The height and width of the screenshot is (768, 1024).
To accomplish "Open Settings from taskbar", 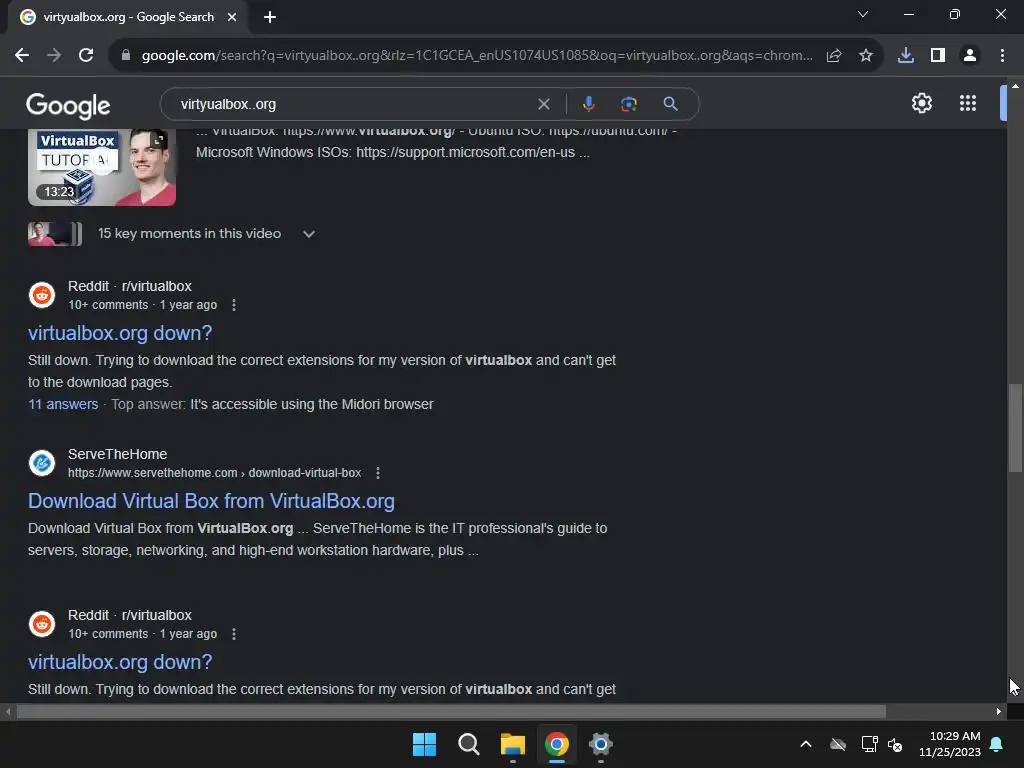I will click(600, 744).
